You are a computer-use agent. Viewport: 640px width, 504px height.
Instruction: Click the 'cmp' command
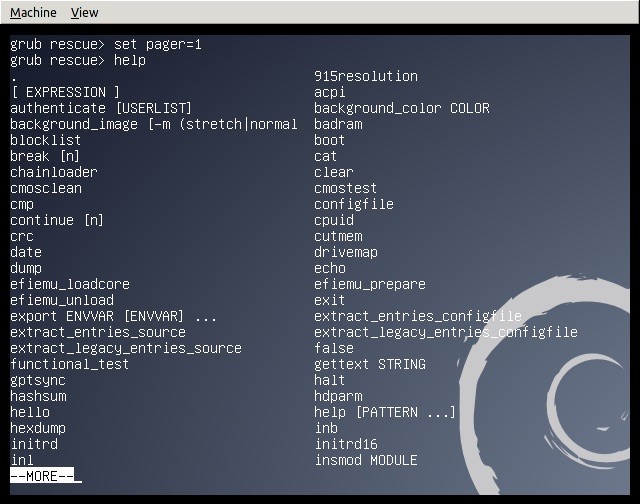tap(22, 204)
